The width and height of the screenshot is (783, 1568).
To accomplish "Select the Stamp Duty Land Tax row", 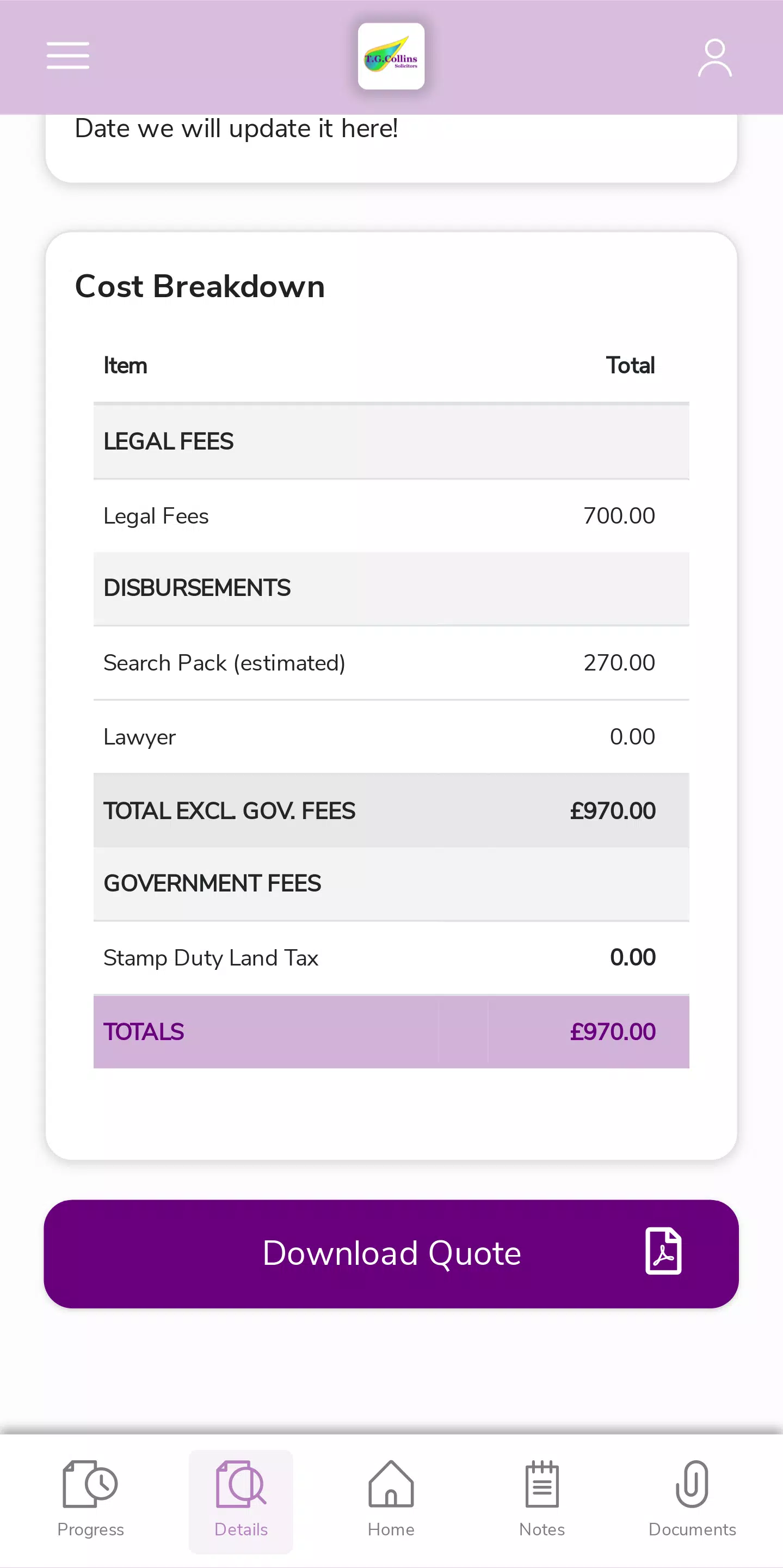I will (x=391, y=958).
